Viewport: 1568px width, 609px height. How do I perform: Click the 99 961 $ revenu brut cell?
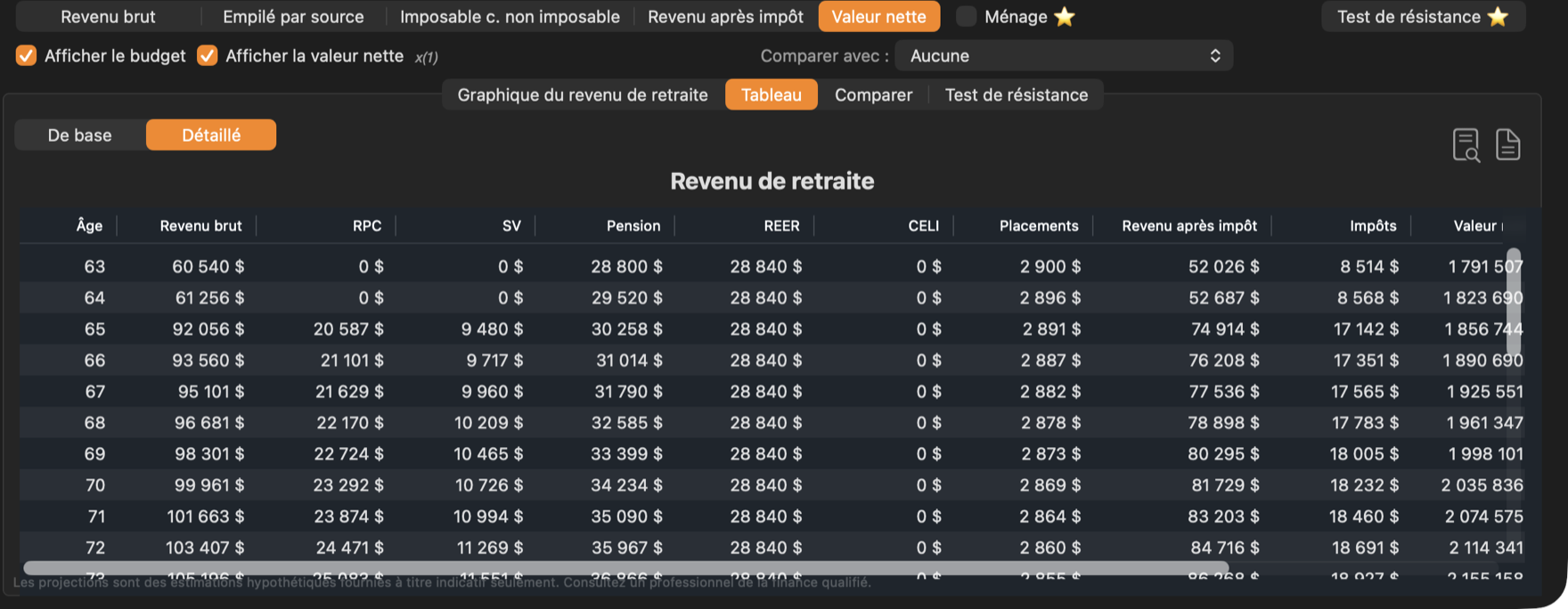(x=209, y=484)
